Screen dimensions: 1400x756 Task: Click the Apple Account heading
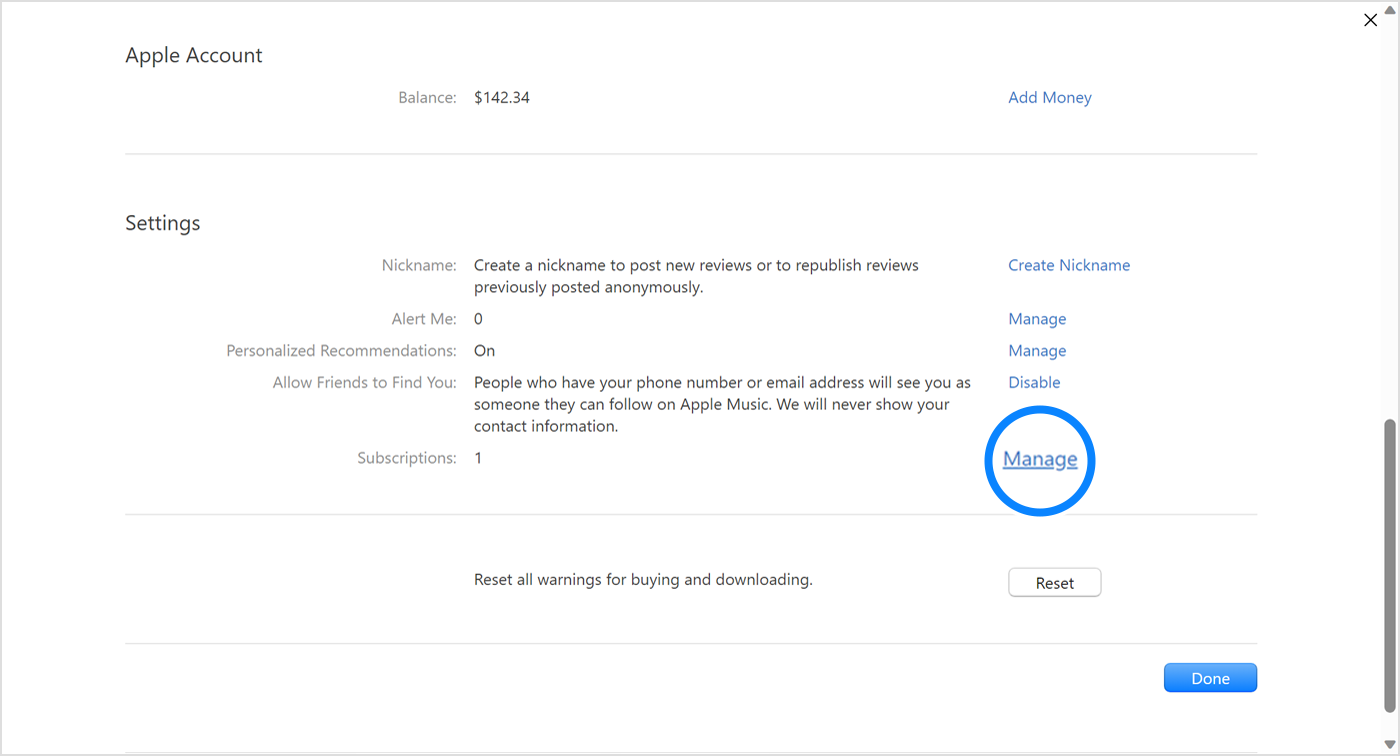pos(193,56)
